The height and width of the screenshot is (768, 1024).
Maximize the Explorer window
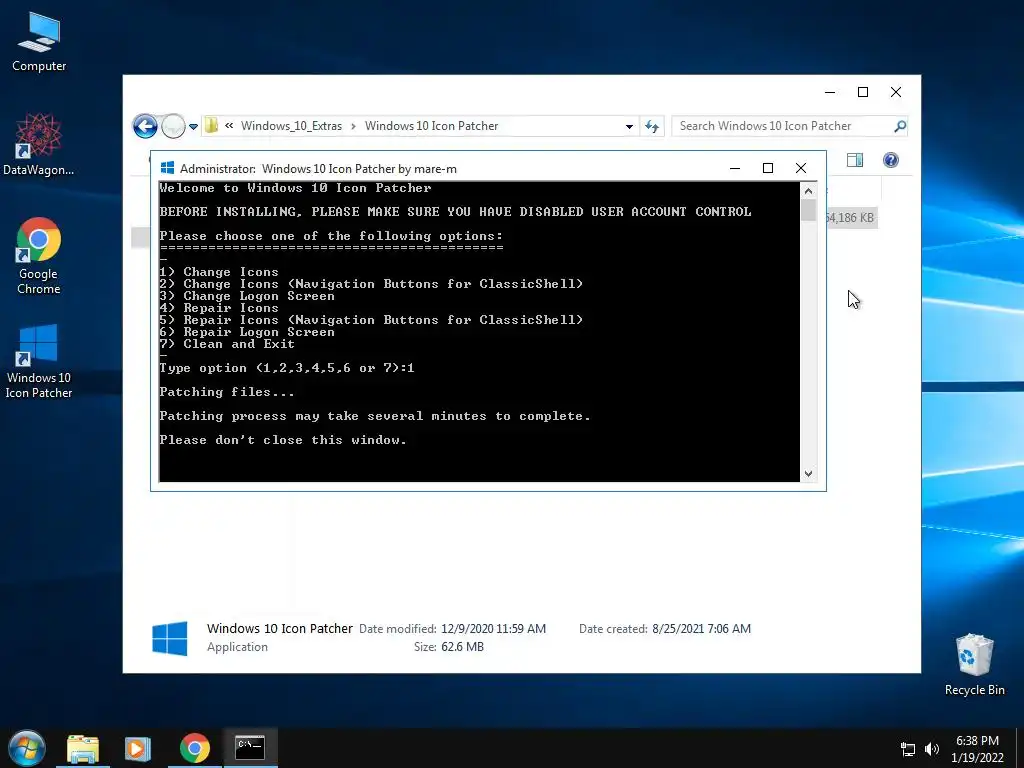point(863,92)
